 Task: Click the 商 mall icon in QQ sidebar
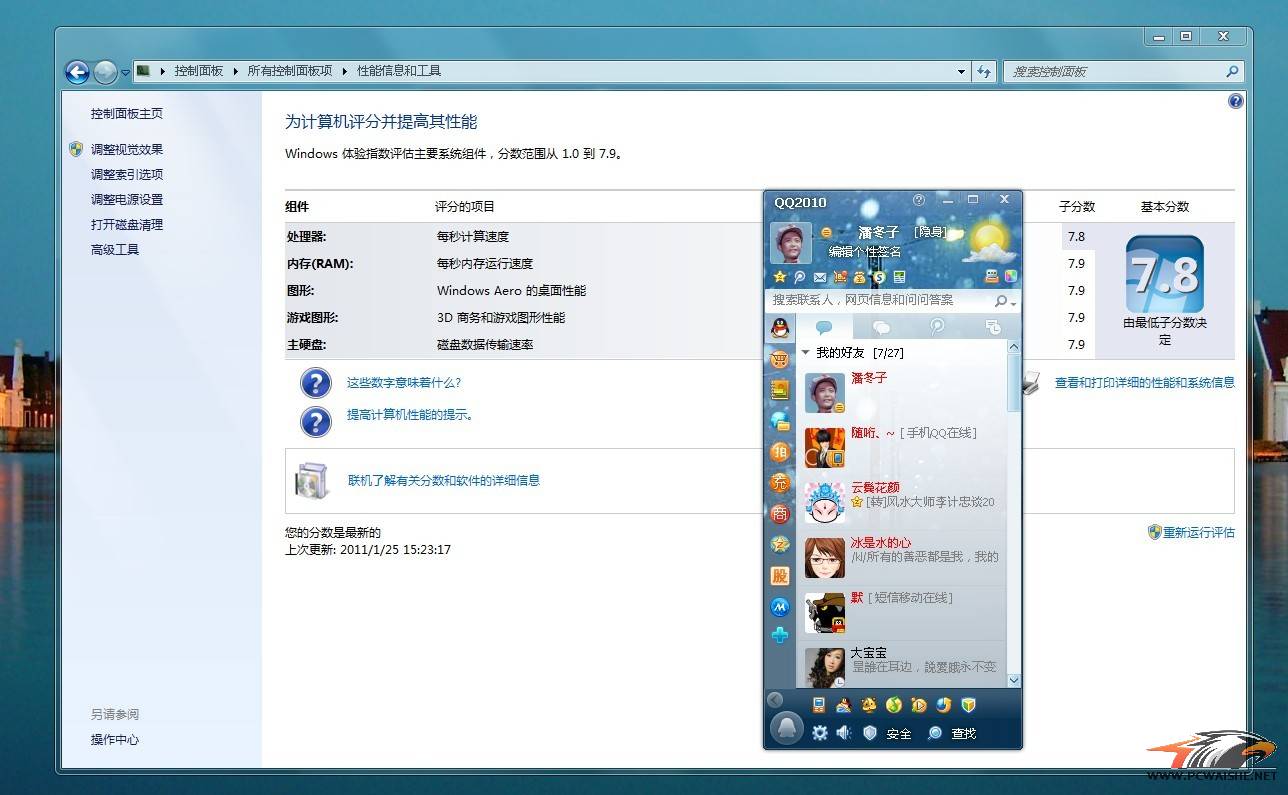(780, 514)
